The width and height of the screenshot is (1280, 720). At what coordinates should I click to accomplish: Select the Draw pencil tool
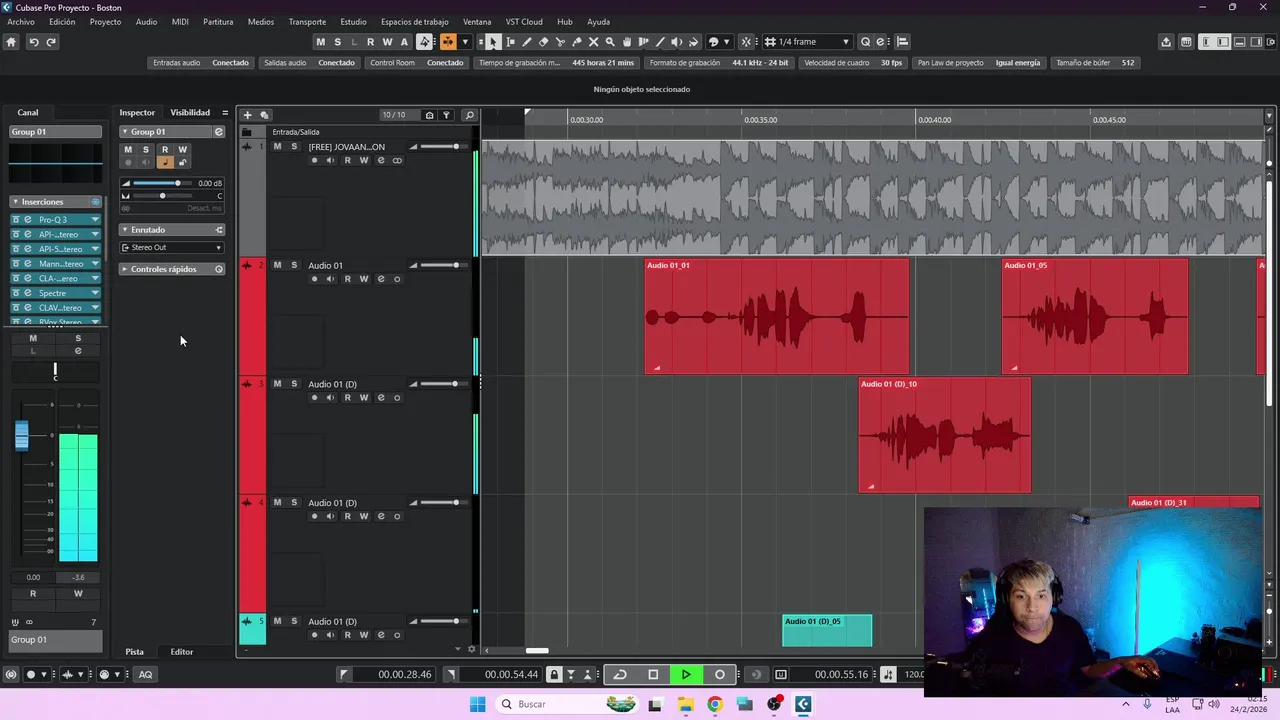[527, 42]
